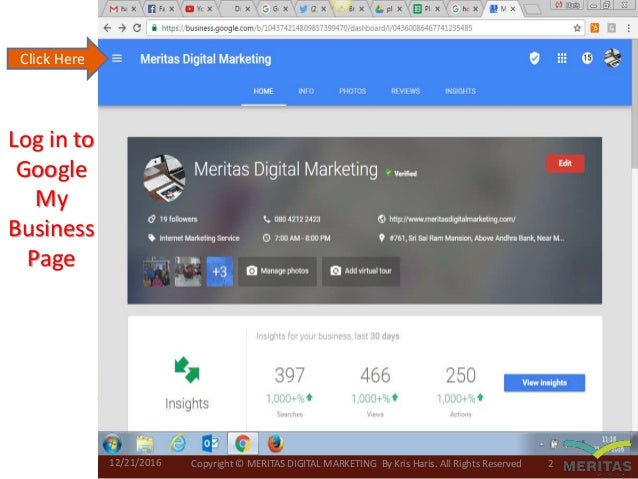Open the INSIGHTS tab
The height and width of the screenshot is (479, 638).
click(x=460, y=91)
